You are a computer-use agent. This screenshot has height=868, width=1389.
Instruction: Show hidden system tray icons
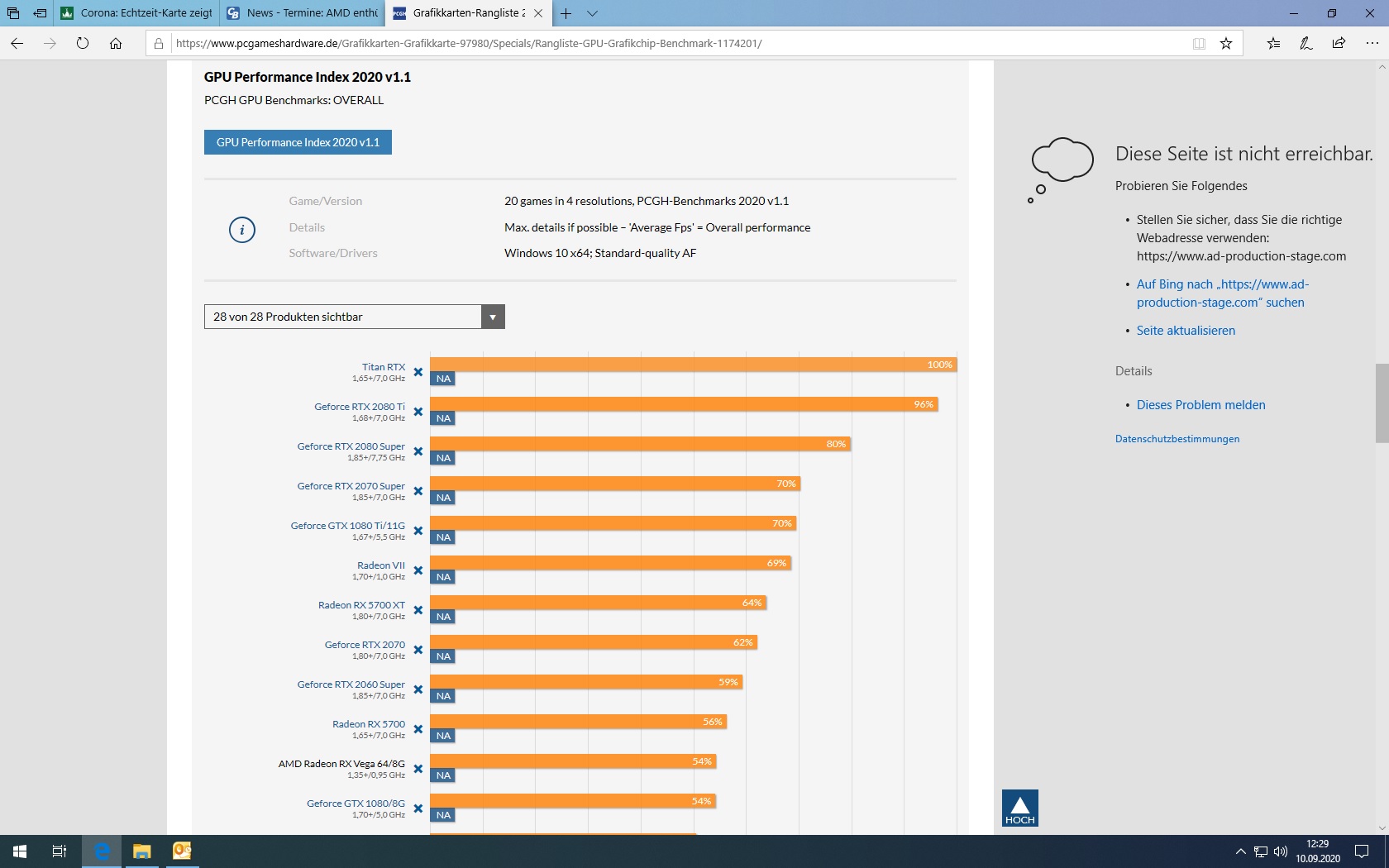(1240, 851)
